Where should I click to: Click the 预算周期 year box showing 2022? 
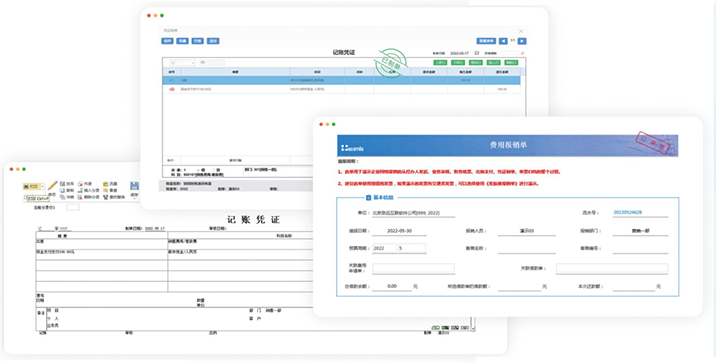[x=384, y=248]
